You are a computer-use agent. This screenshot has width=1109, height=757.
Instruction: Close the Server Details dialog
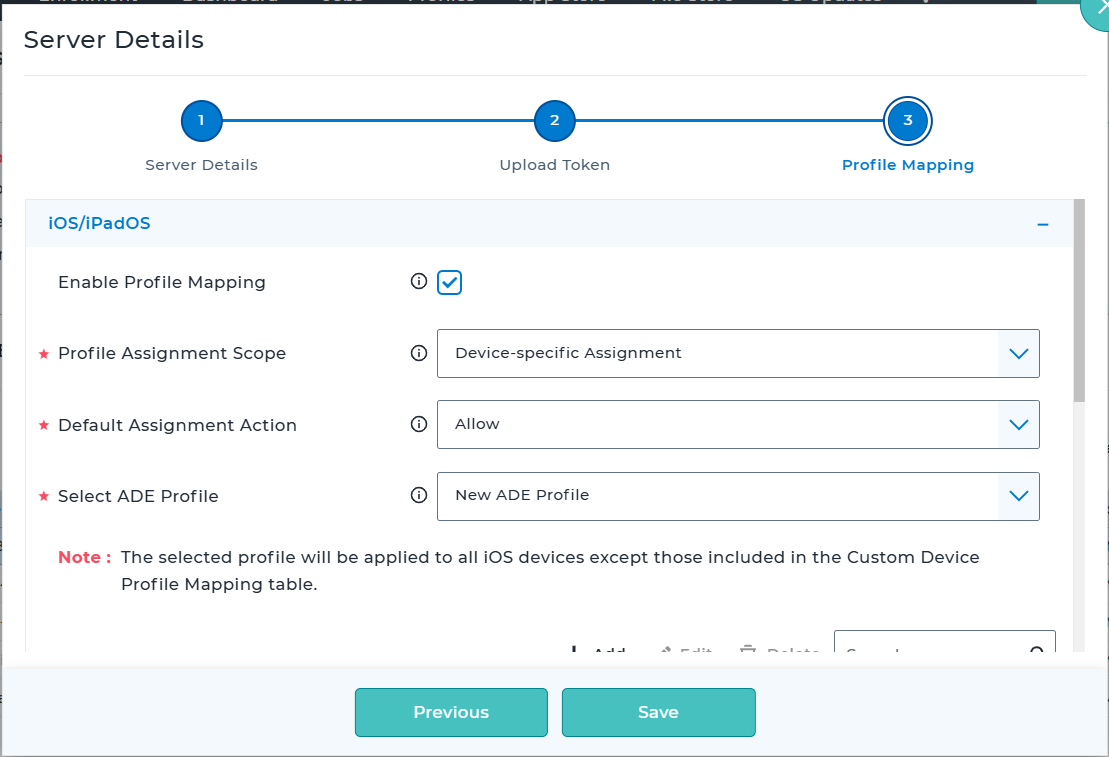point(1098,10)
